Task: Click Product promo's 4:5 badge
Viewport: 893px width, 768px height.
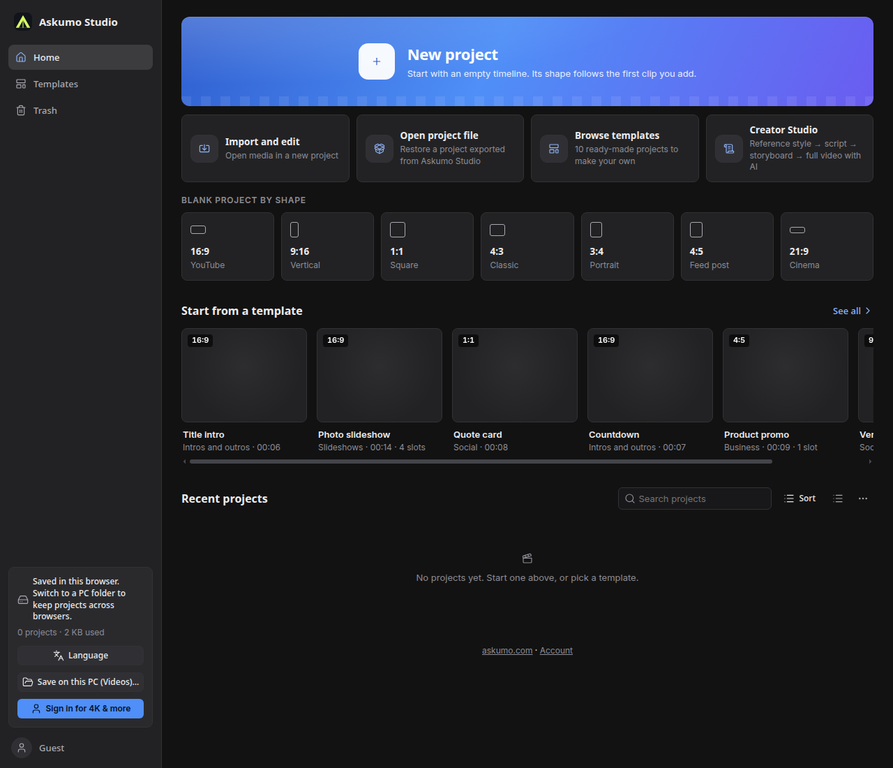Action: tap(739, 340)
